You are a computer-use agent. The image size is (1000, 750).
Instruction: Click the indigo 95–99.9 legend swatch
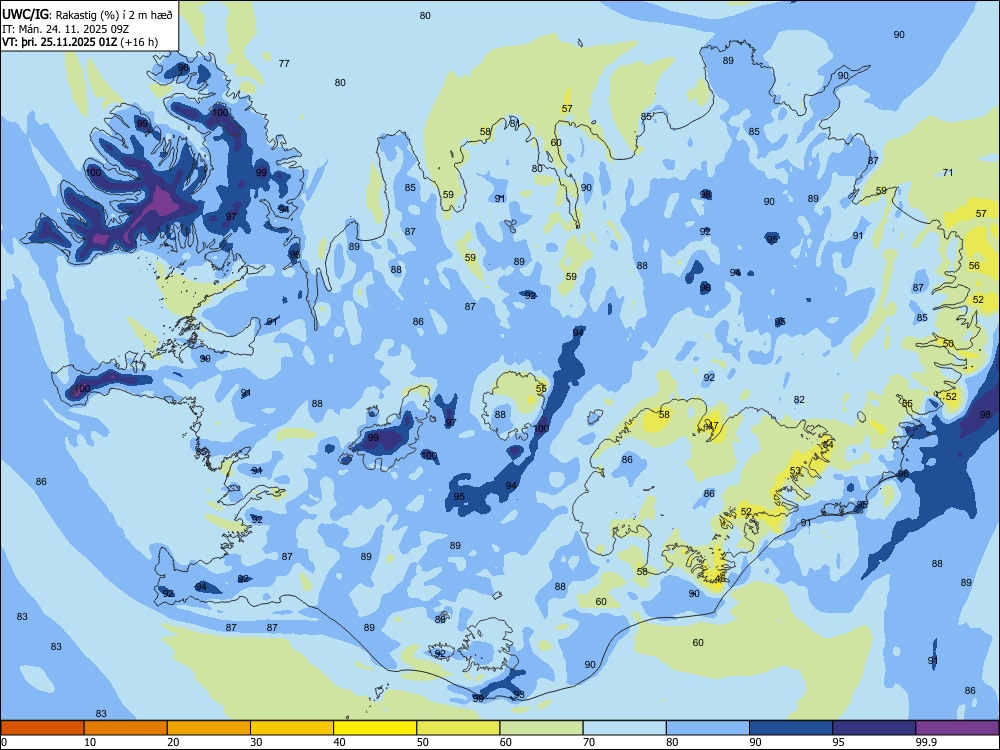874,728
